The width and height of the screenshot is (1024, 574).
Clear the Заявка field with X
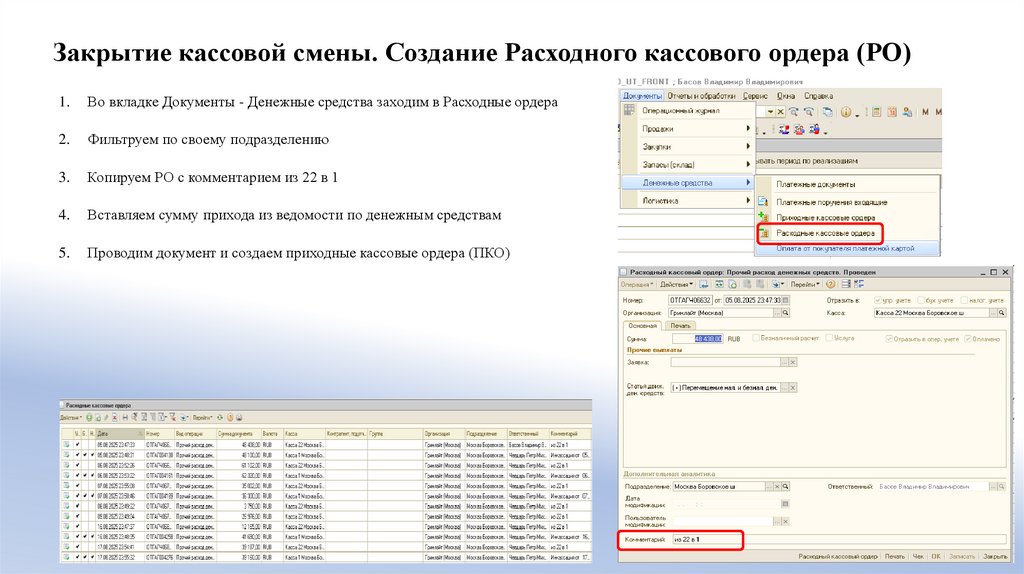[x=793, y=362]
